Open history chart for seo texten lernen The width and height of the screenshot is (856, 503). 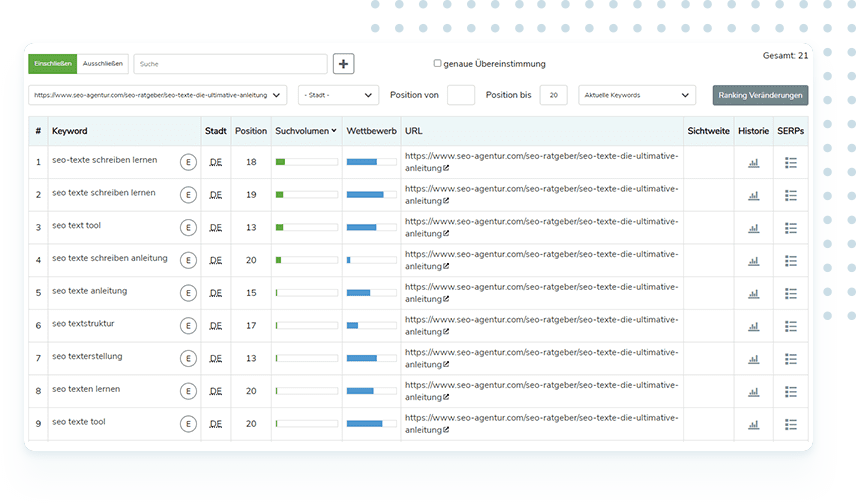(753, 392)
